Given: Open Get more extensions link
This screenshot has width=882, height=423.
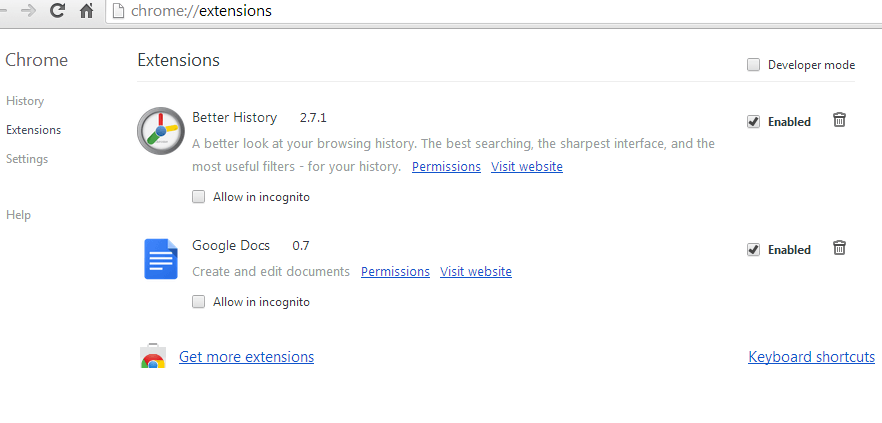Looking at the screenshot, I should (x=246, y=357).
